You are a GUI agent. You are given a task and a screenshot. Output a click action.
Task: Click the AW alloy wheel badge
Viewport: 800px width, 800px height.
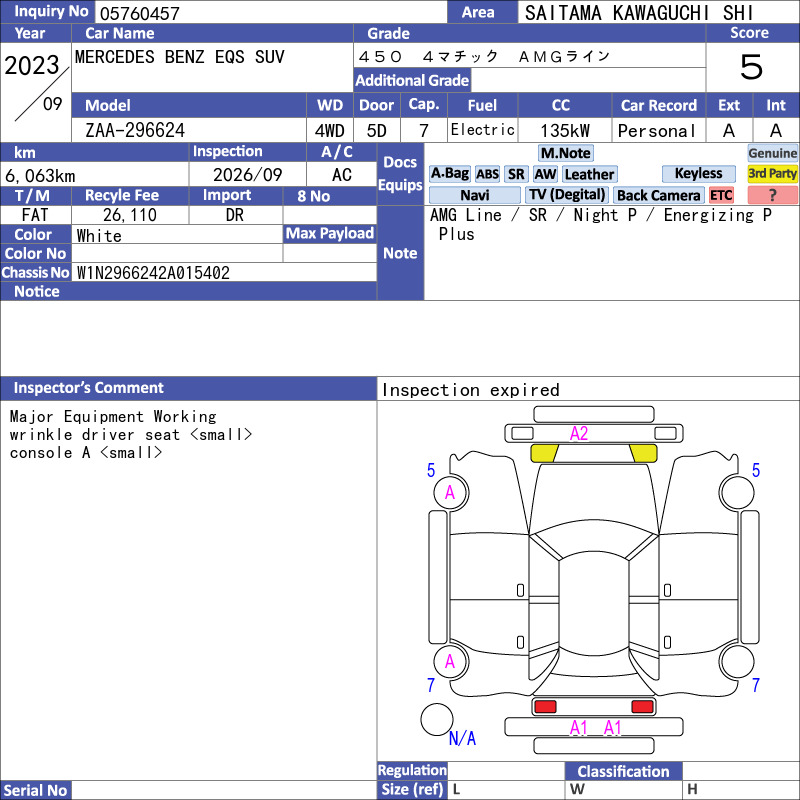coord(545,174)
